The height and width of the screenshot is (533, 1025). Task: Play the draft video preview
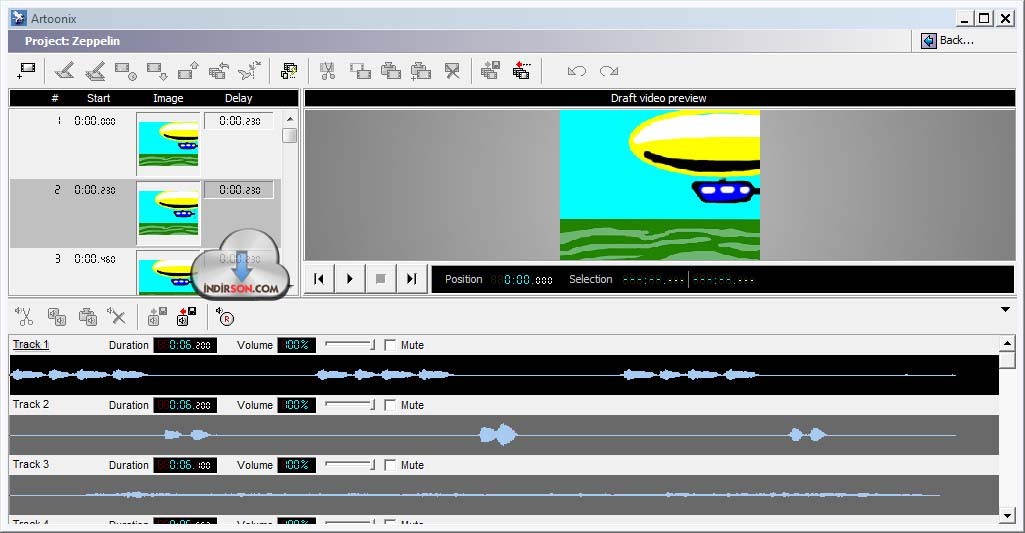pyautogui.click(x=350, y=279)
